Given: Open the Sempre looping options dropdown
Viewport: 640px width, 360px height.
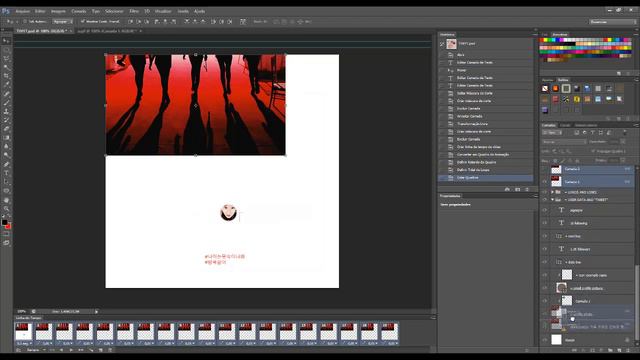Looking at the screenshot, I should (36, 350).
